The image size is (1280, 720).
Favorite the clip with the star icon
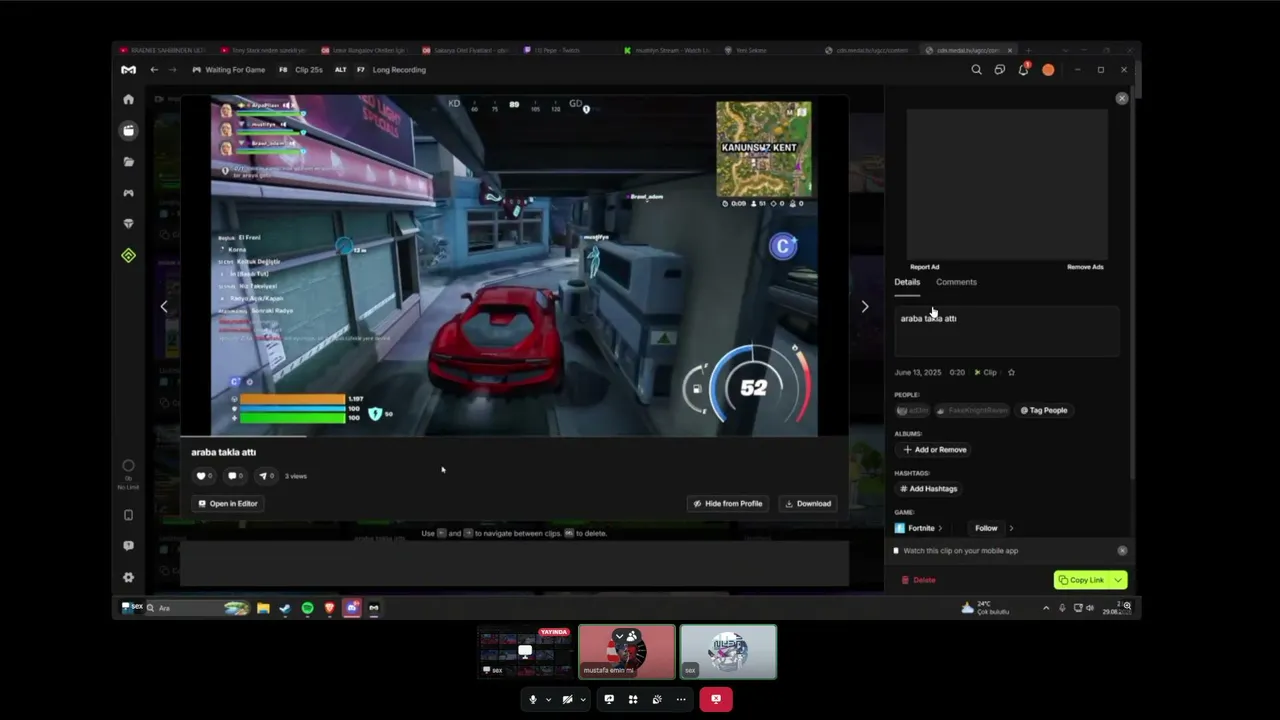(1011, 372)
